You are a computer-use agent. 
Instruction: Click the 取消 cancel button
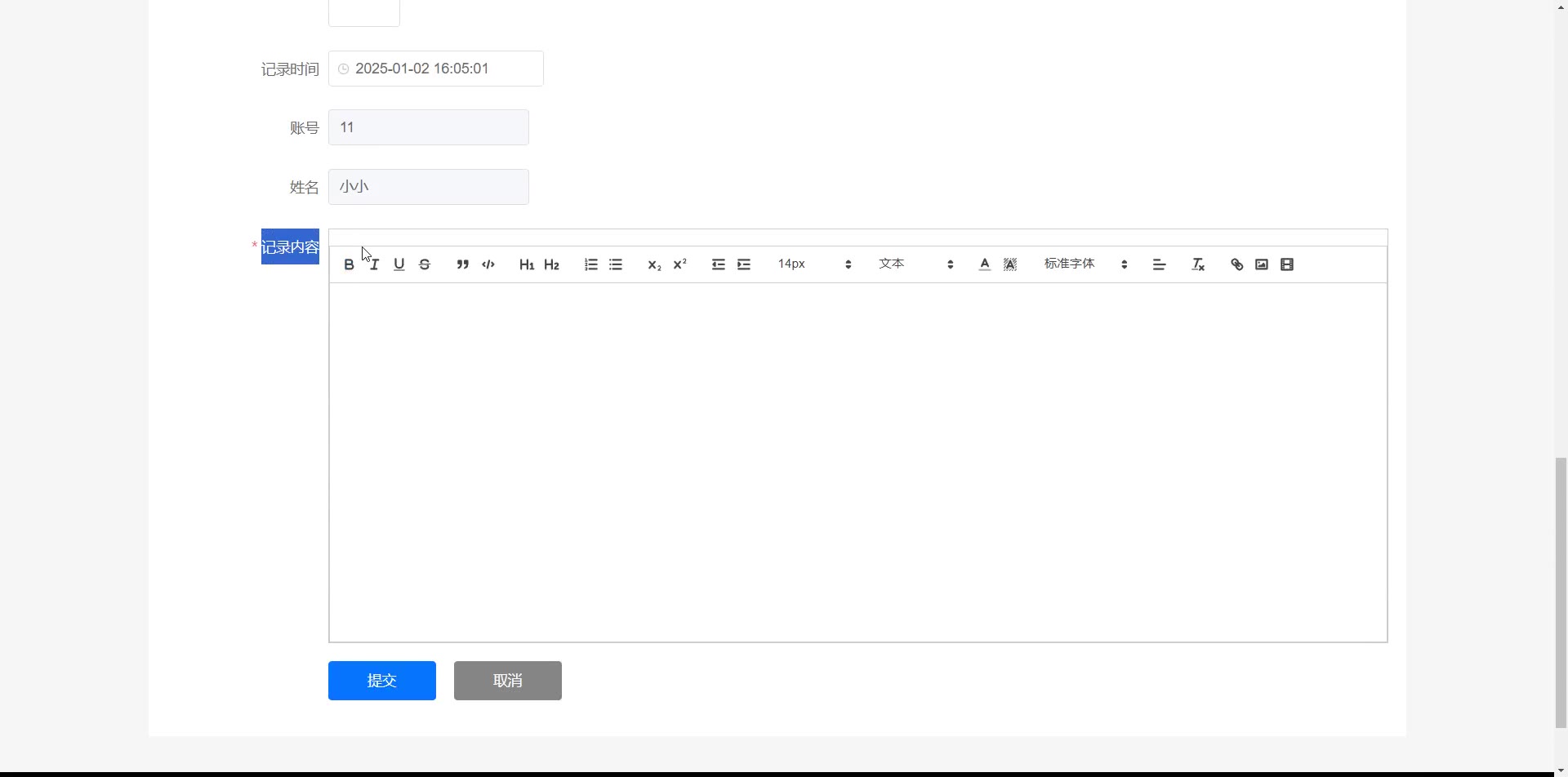coord(508,681)
